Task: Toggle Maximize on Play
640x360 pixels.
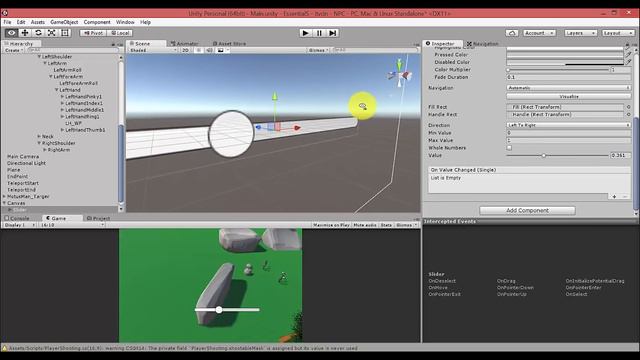Action: 331,225
